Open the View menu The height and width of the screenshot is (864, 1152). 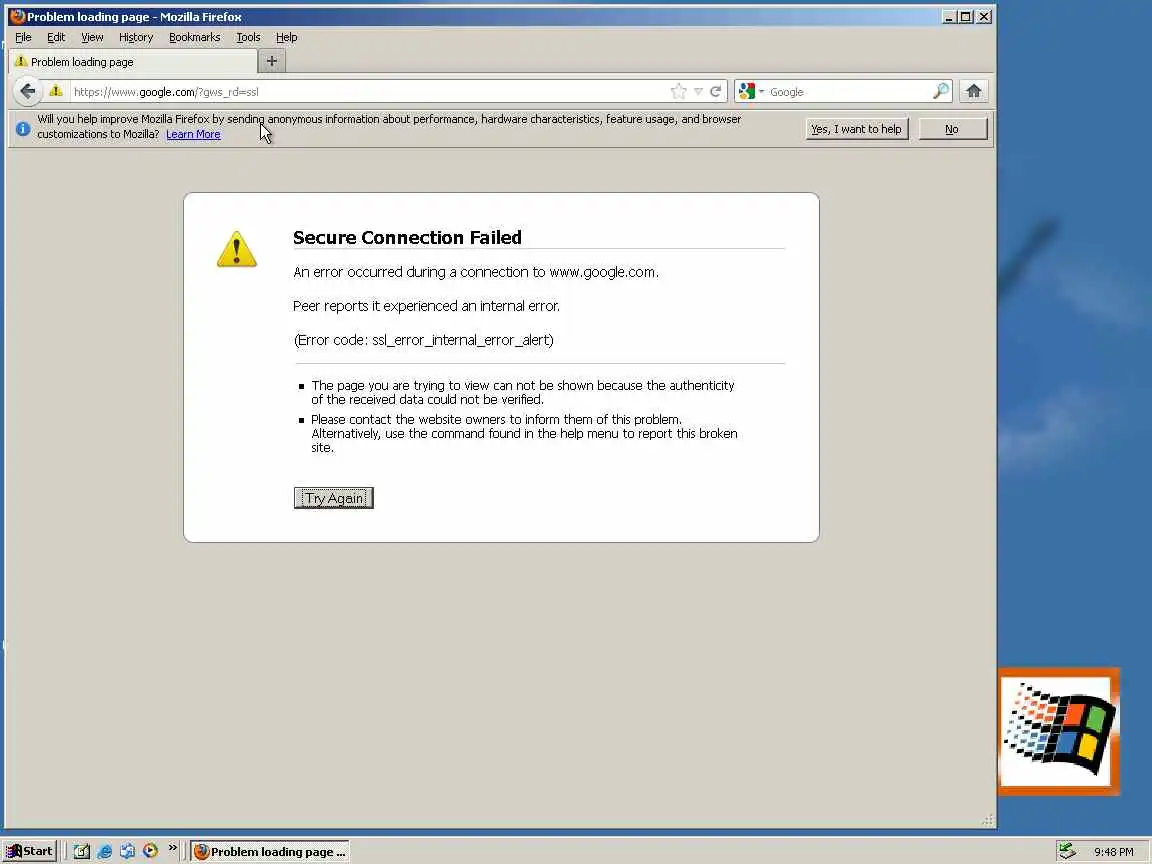92,37
